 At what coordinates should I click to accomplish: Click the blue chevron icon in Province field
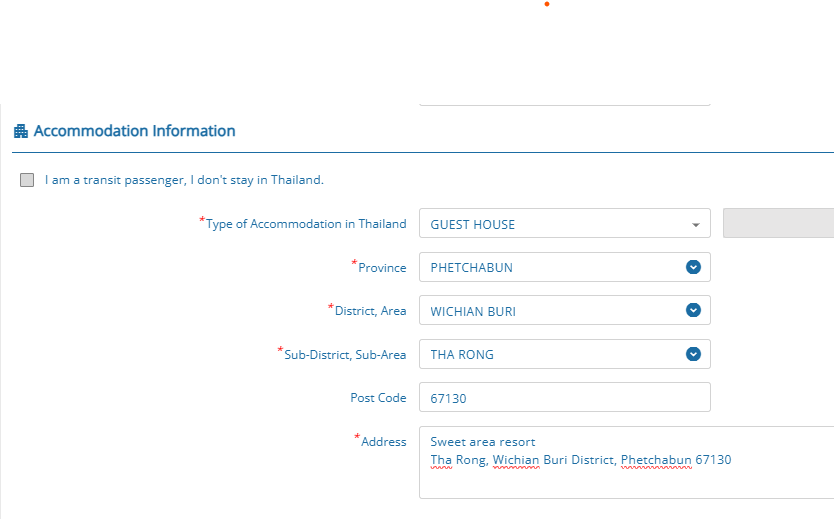pos(693,267)
